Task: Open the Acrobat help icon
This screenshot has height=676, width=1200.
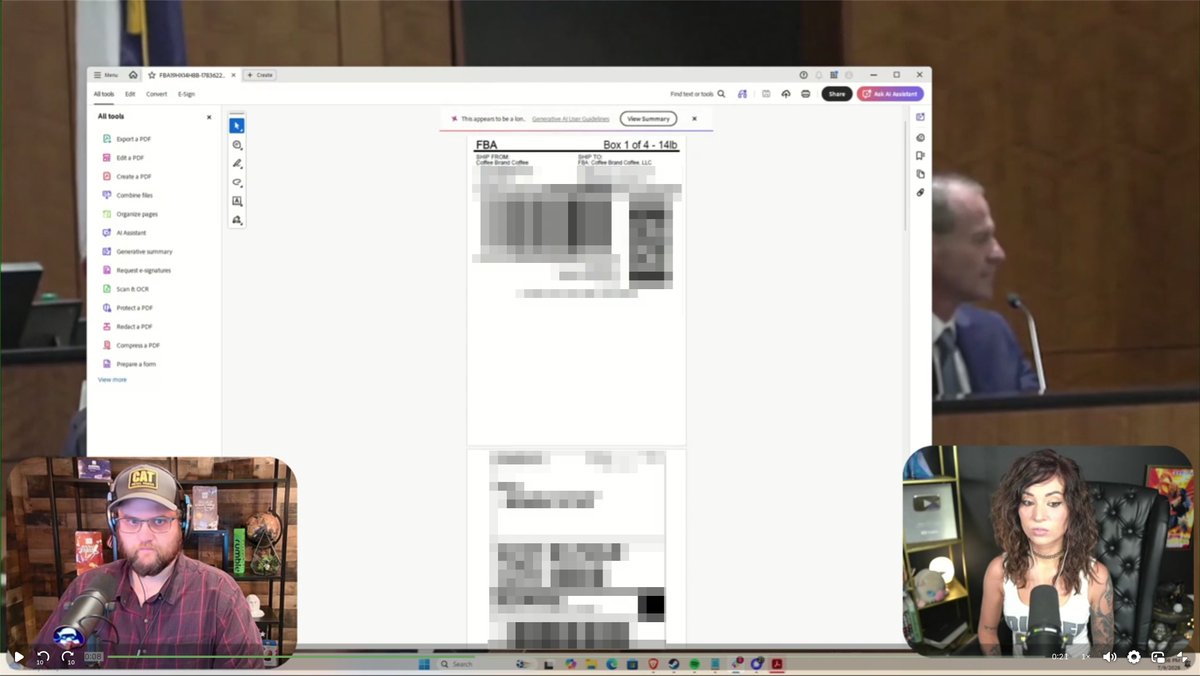Action: point(804,75)
